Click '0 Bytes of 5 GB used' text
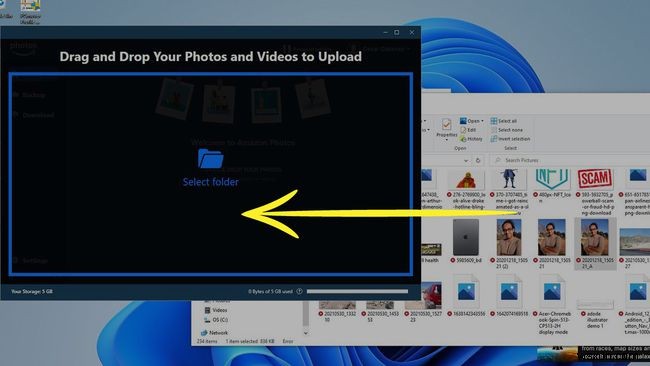The image size is (650, 366). point(270,291)
